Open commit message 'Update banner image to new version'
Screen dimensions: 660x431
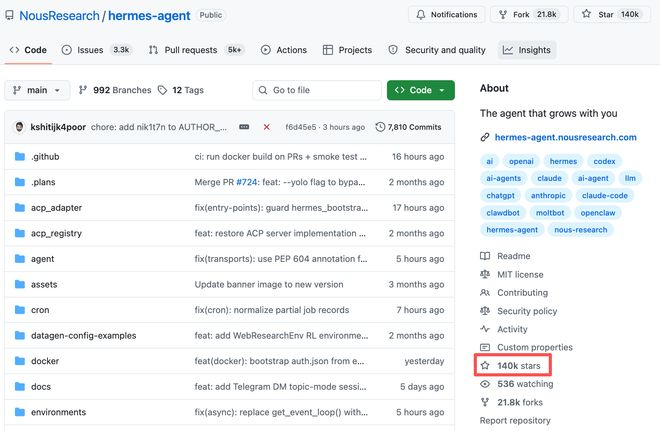269,285
